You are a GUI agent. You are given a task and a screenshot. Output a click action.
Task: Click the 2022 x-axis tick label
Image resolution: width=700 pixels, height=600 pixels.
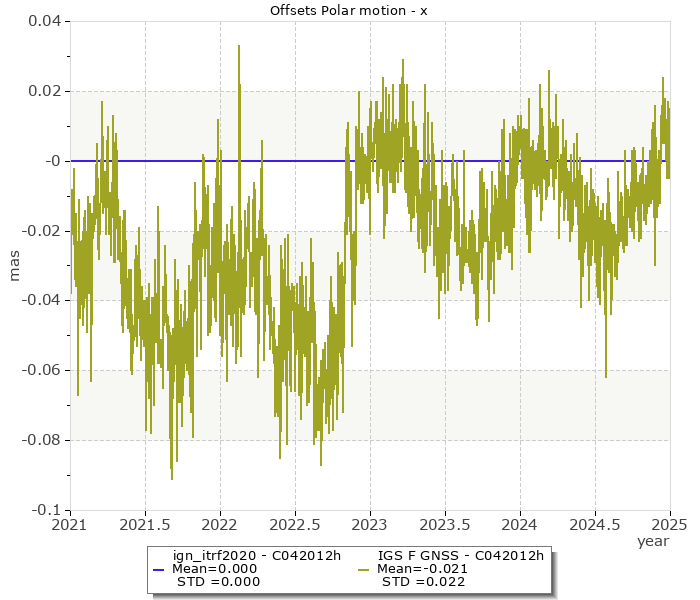(220, 523)
